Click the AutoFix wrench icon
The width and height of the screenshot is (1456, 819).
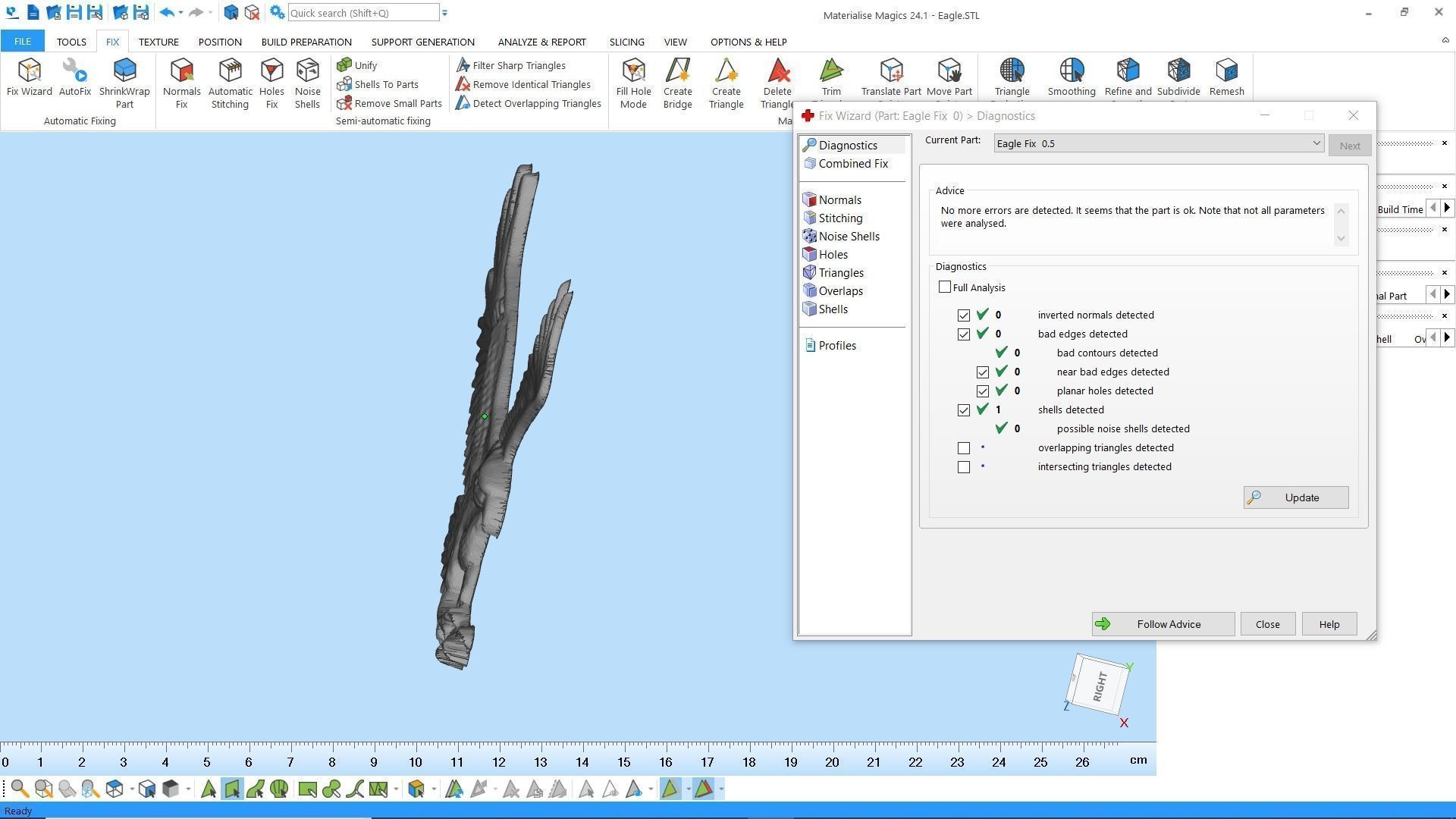tap(74, 71)
